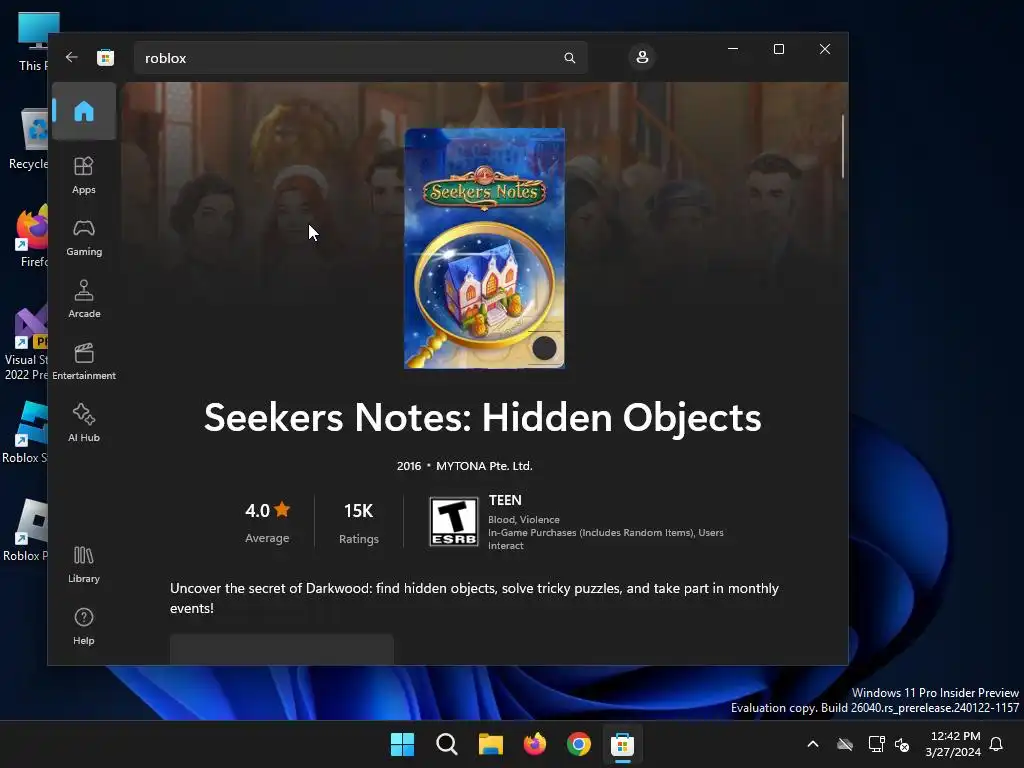
Task: Open Library in the sidebar
Action: pos(84,564)
